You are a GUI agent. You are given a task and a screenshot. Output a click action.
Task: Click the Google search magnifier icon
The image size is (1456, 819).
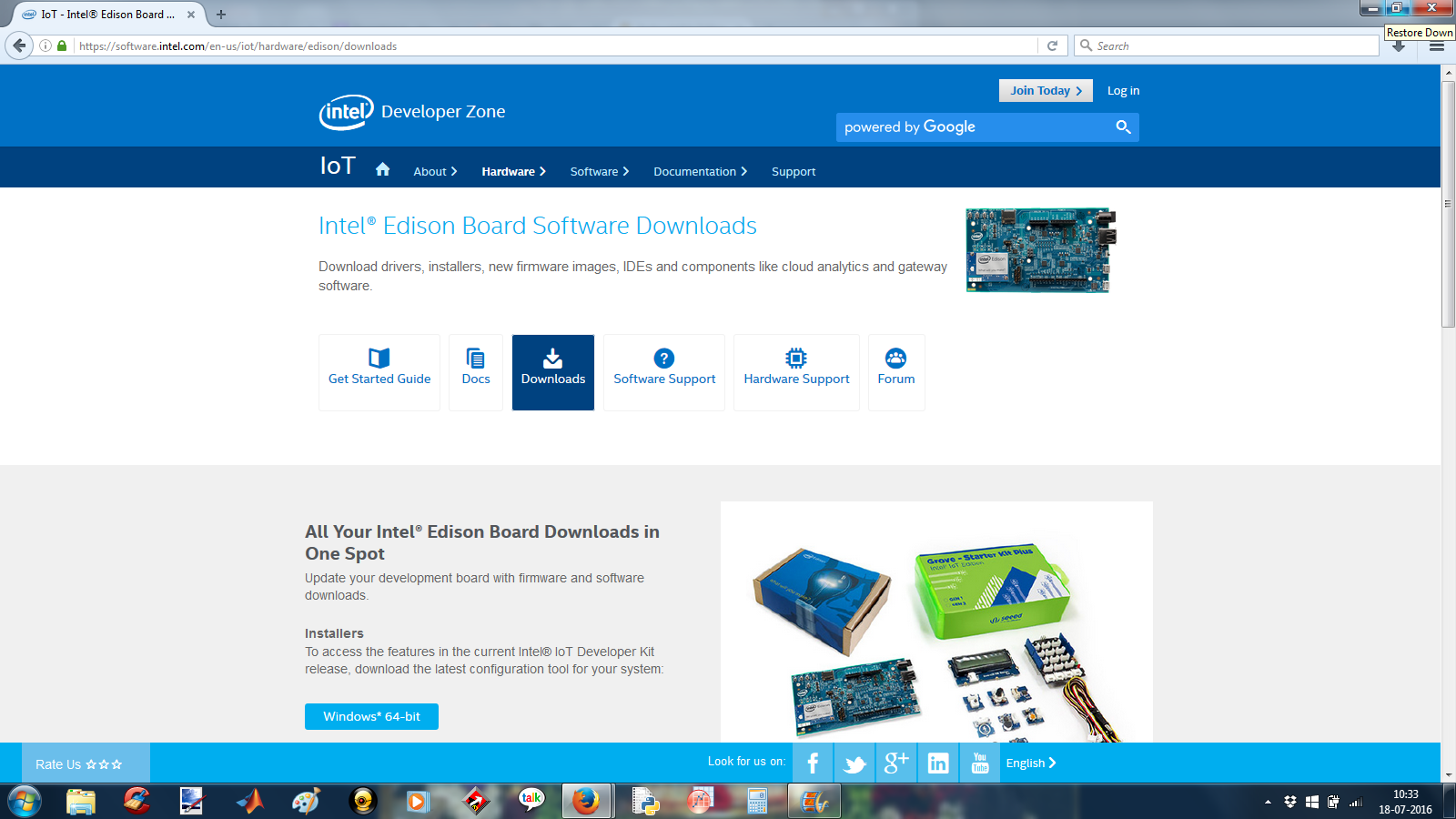[1123, 127]
